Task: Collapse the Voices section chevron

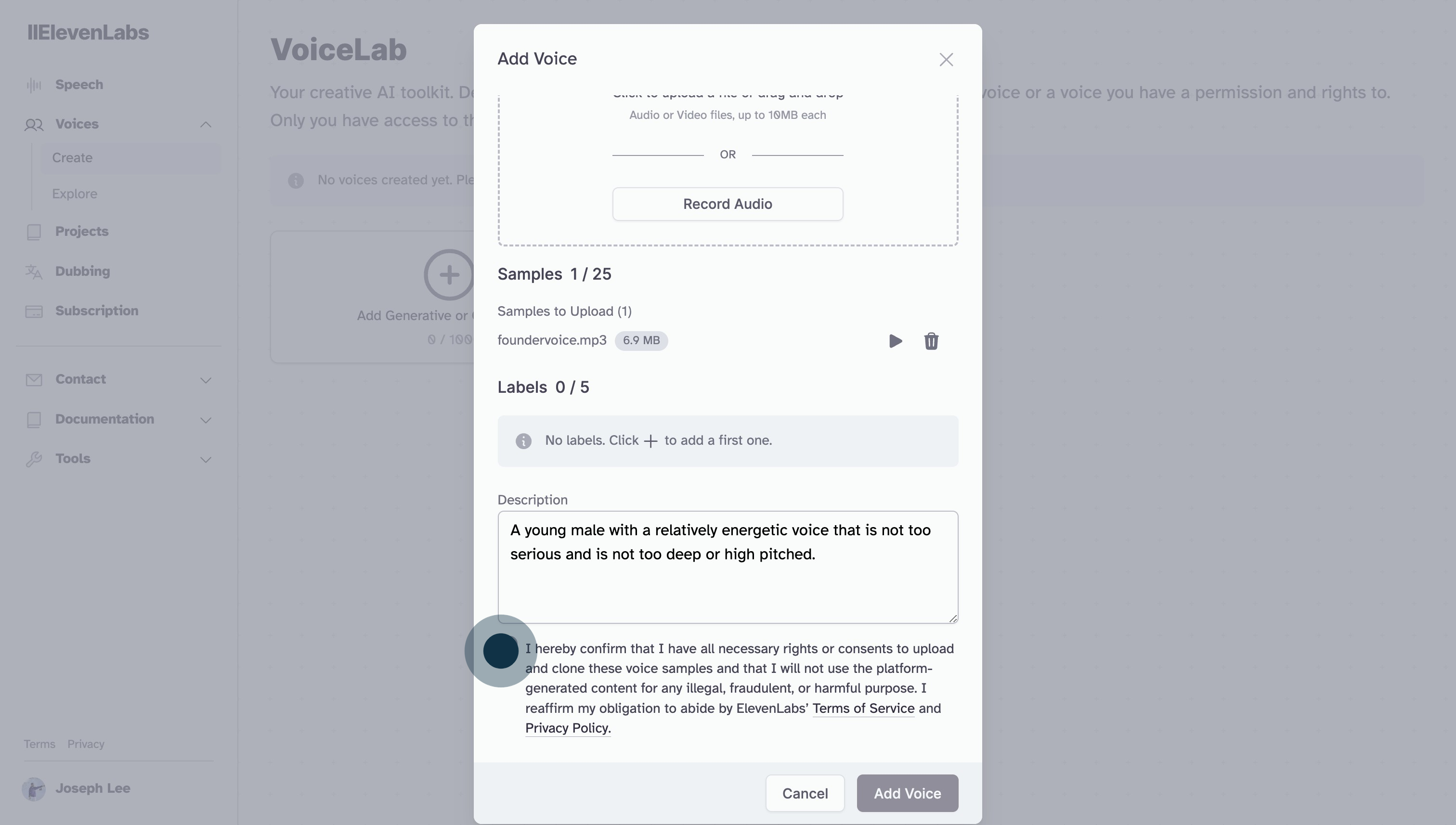Action: coord(206,125)
